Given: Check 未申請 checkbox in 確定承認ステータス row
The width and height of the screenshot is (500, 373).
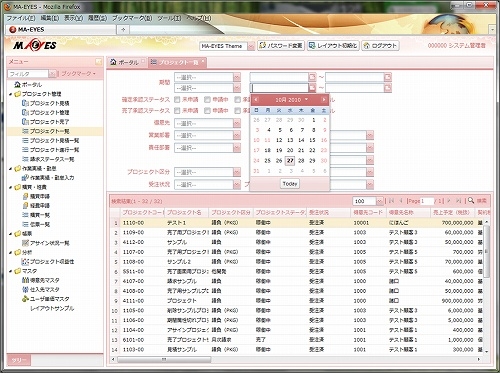Looking at the screenshot, I should (177, 99).
